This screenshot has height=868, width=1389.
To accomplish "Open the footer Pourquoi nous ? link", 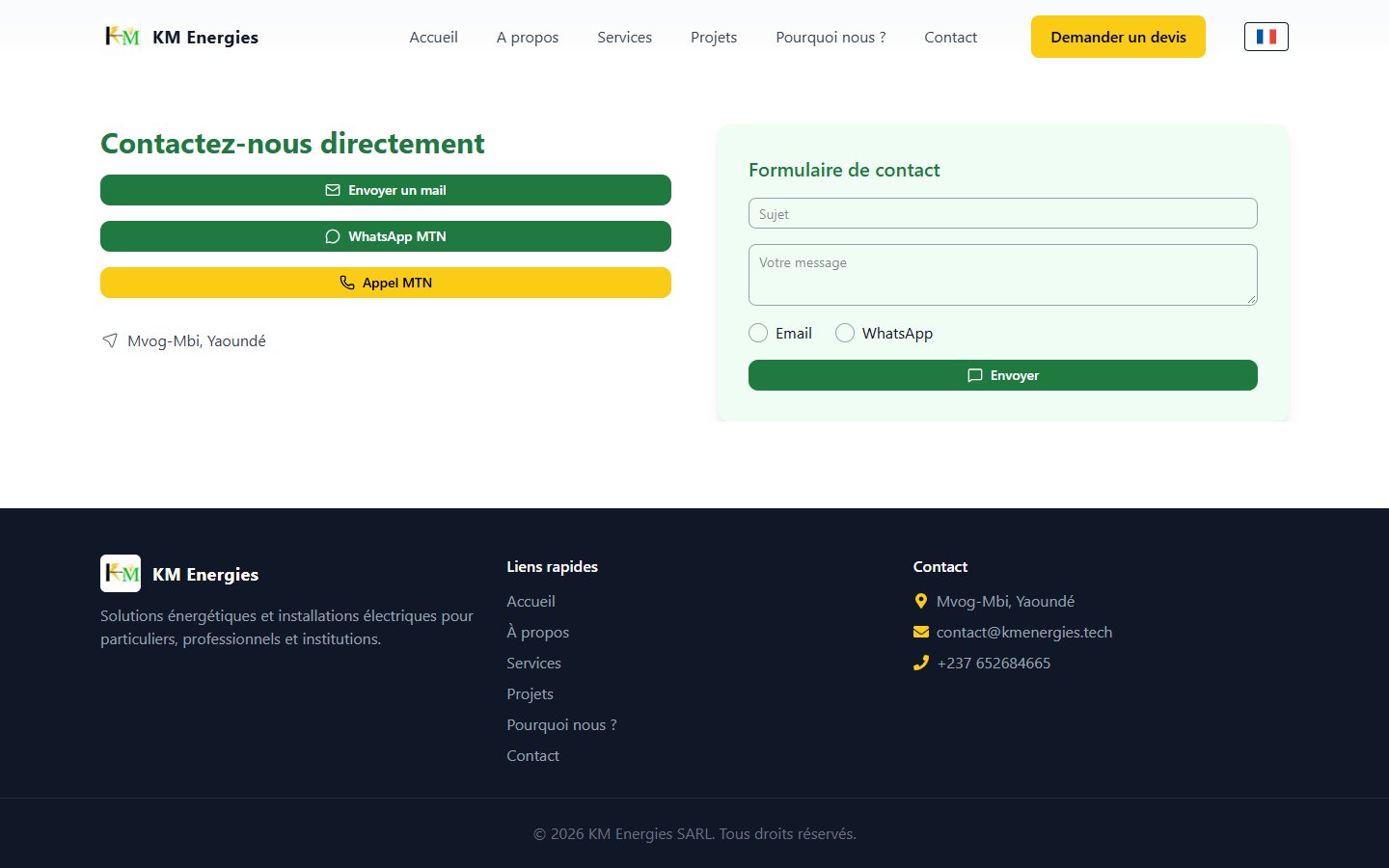I will coord(562,724).
